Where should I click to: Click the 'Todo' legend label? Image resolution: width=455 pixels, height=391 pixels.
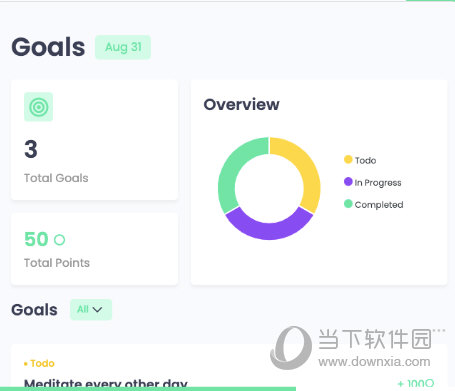(x=365, y=160)
